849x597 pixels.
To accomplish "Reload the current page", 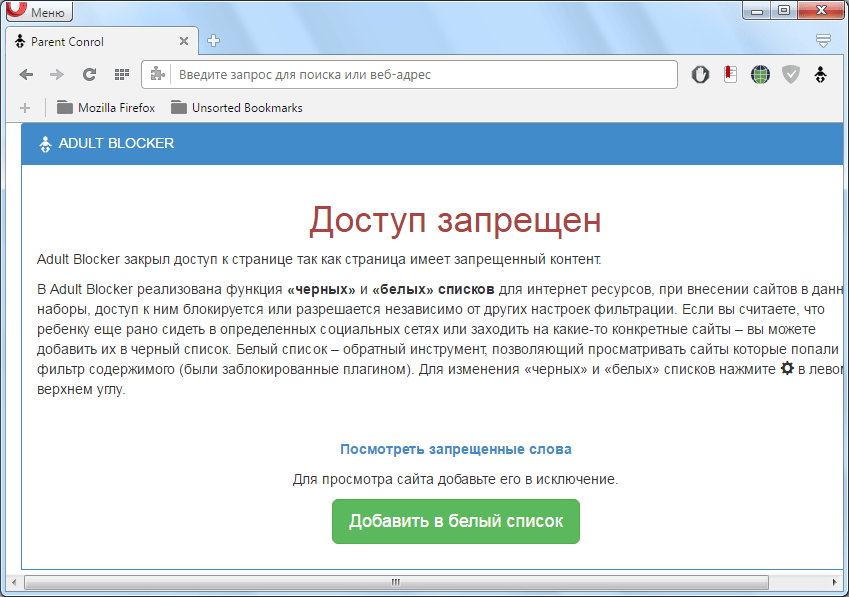I will click(x=89, y=75).
